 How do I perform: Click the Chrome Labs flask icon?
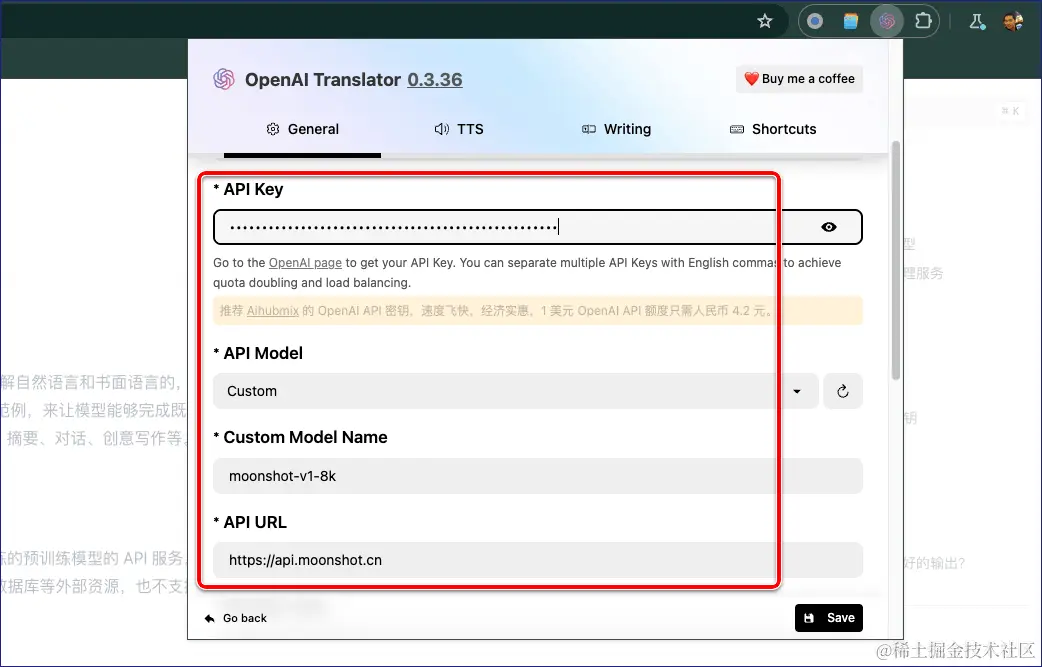tap(977, 21)
